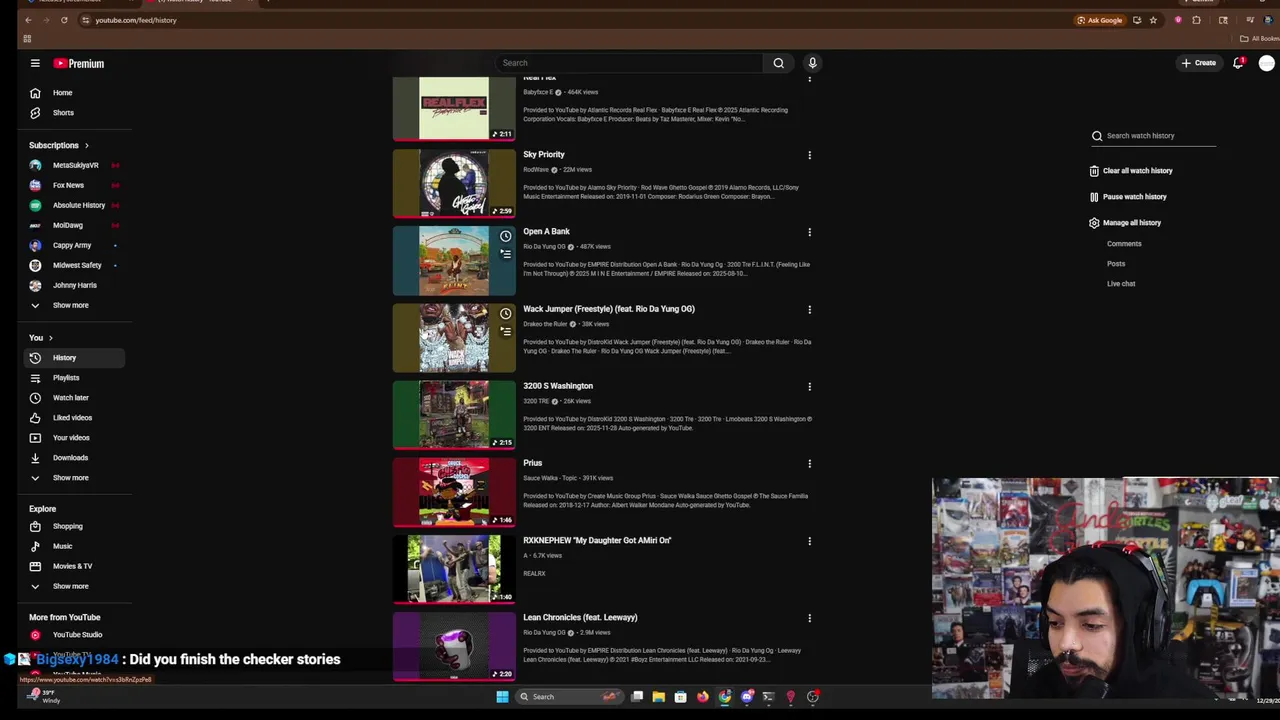Click Pause watch history
Screen dimensions: 1280x720
pyautogui.click(x=1128, y=197)
